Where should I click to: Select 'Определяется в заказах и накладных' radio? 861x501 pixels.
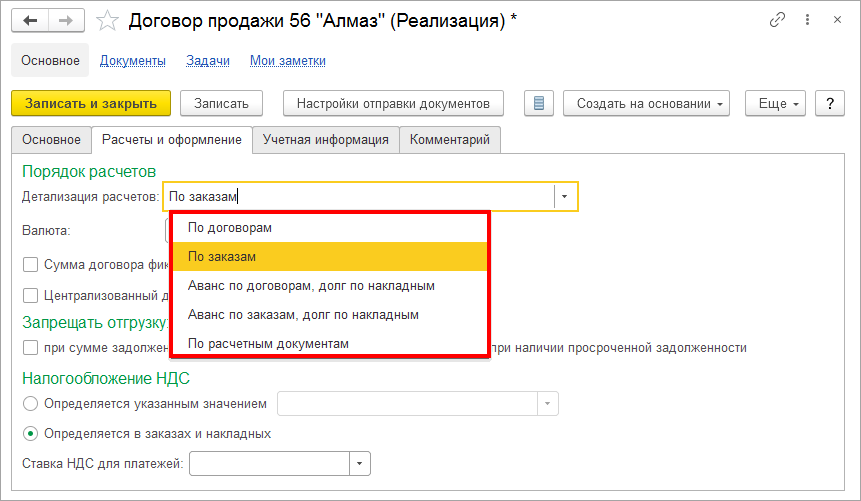click(30, 434)
